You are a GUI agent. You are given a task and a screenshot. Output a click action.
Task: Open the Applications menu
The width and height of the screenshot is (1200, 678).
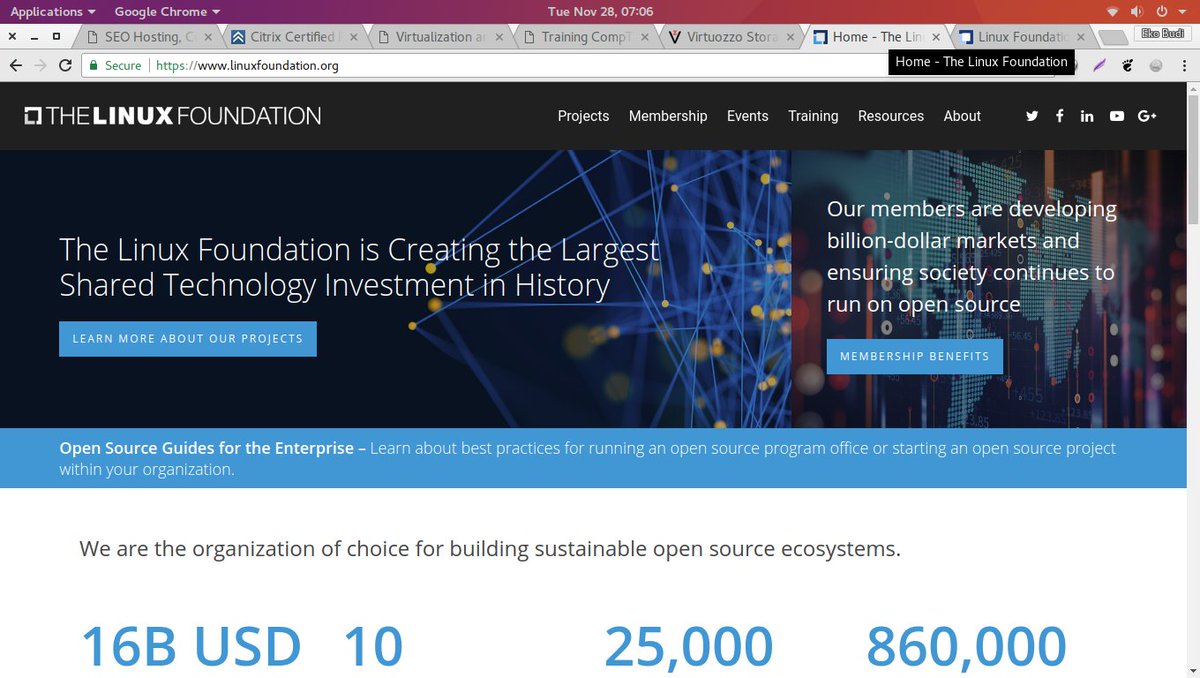(x=53, y=11)
